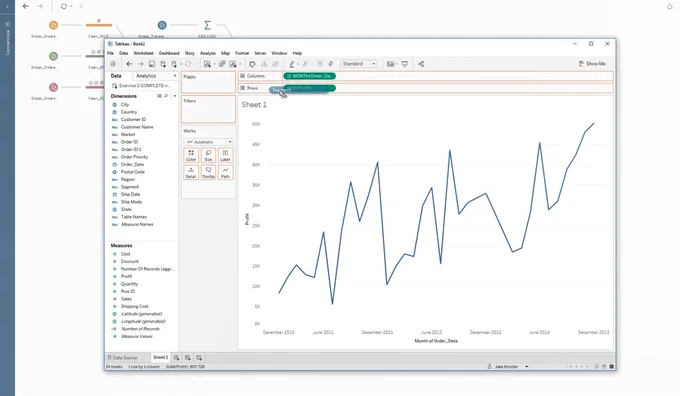The width and height of the screenshot is (680, 396).
Task: Select the Sheet 1 tab
Action: (160, 357)
